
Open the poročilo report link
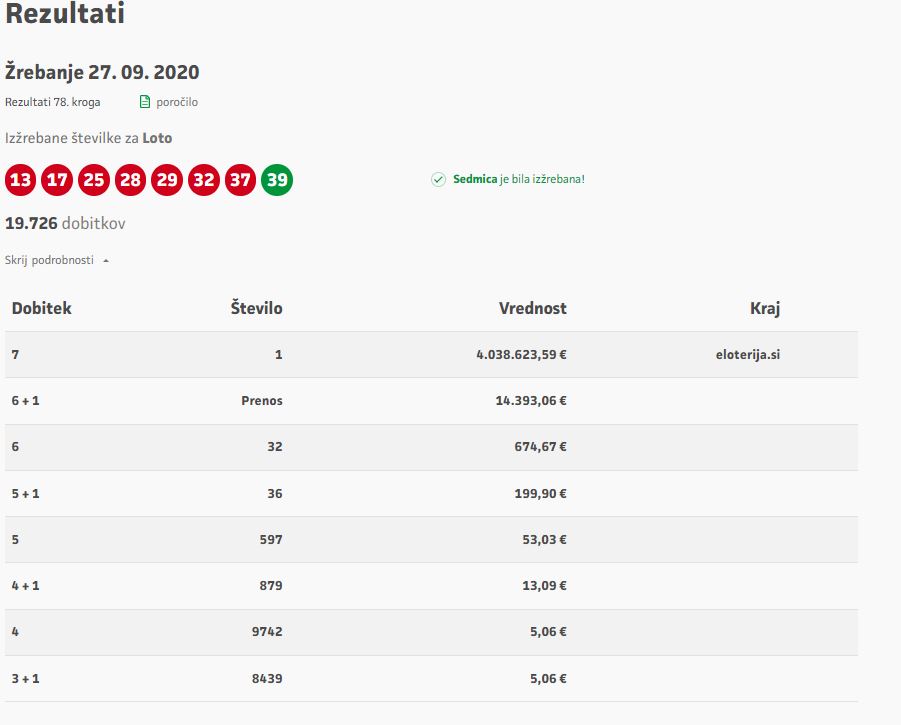coord(177,102)
